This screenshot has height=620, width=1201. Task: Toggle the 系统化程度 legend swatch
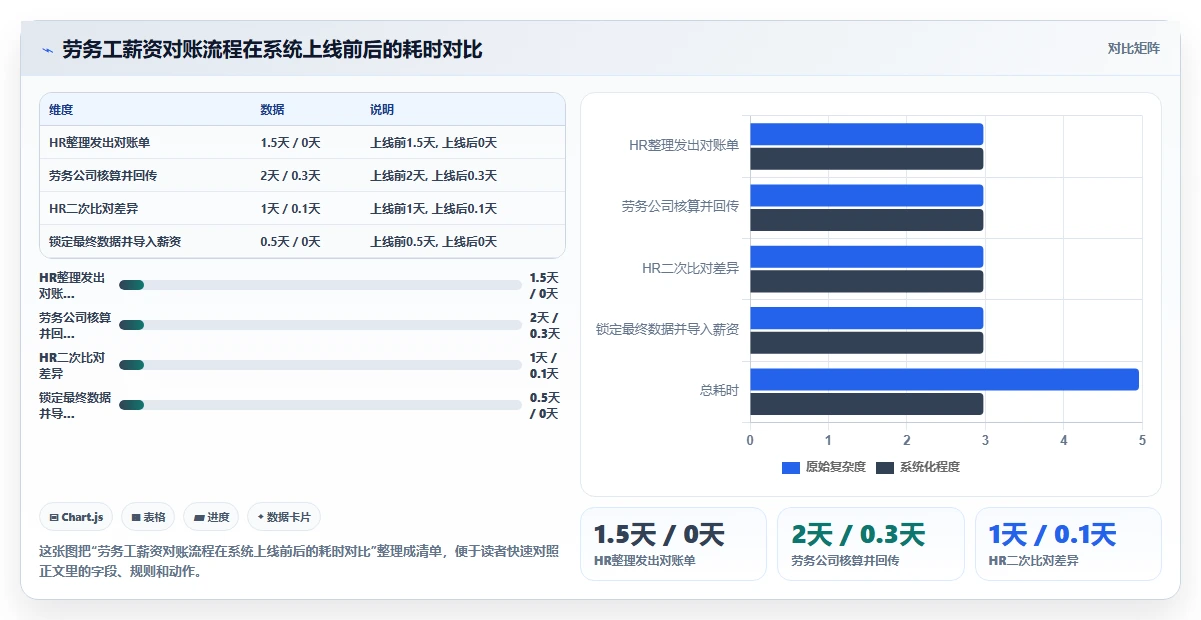885,467
